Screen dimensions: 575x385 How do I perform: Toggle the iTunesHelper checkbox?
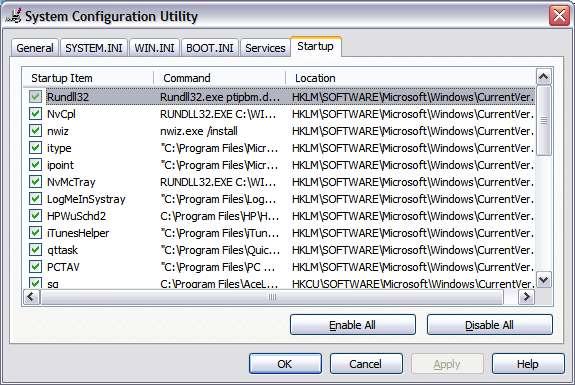click(36, 232)
